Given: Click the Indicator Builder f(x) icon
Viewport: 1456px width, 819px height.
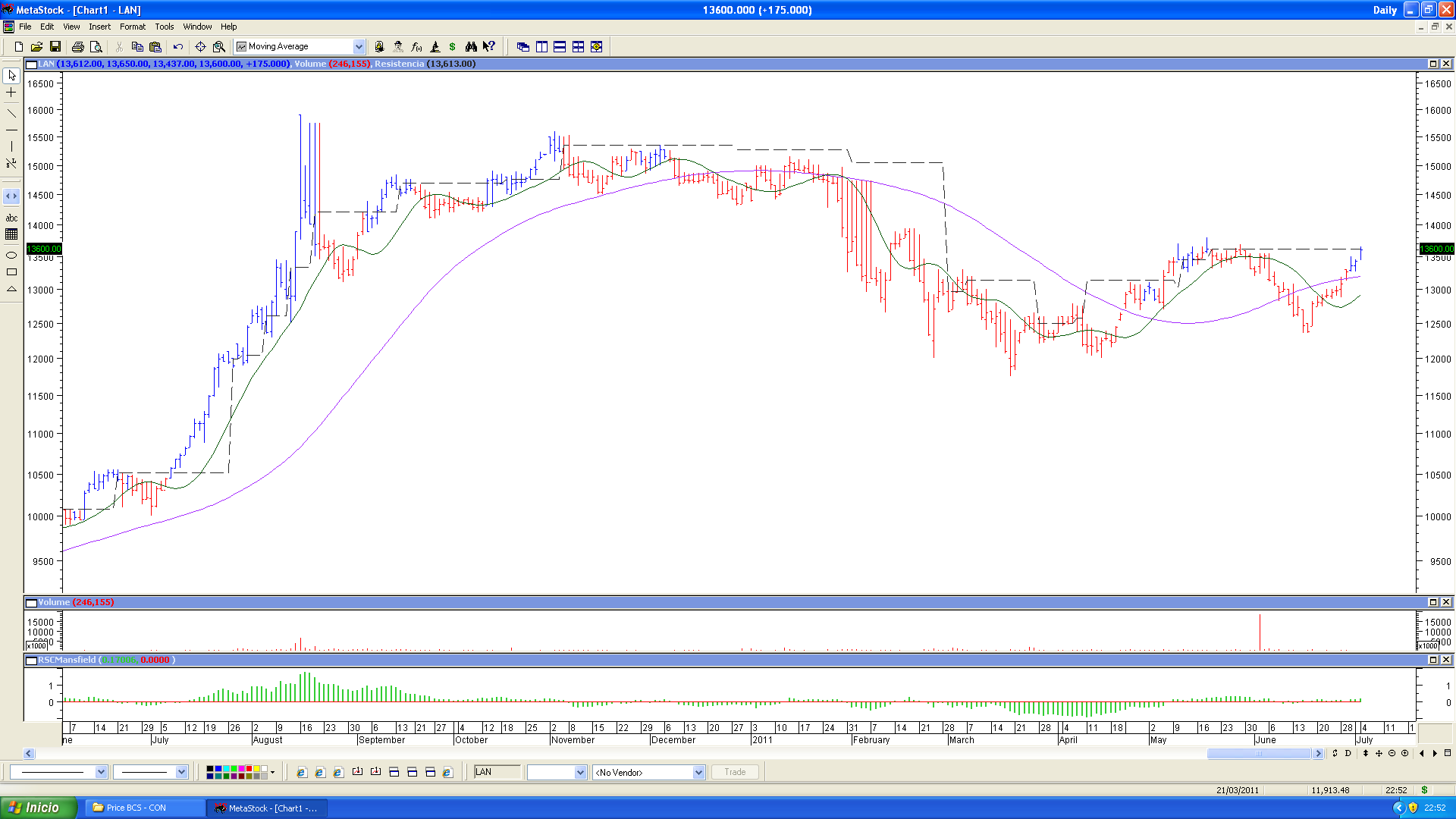Looking at the screenshot, I should [416, 47].
